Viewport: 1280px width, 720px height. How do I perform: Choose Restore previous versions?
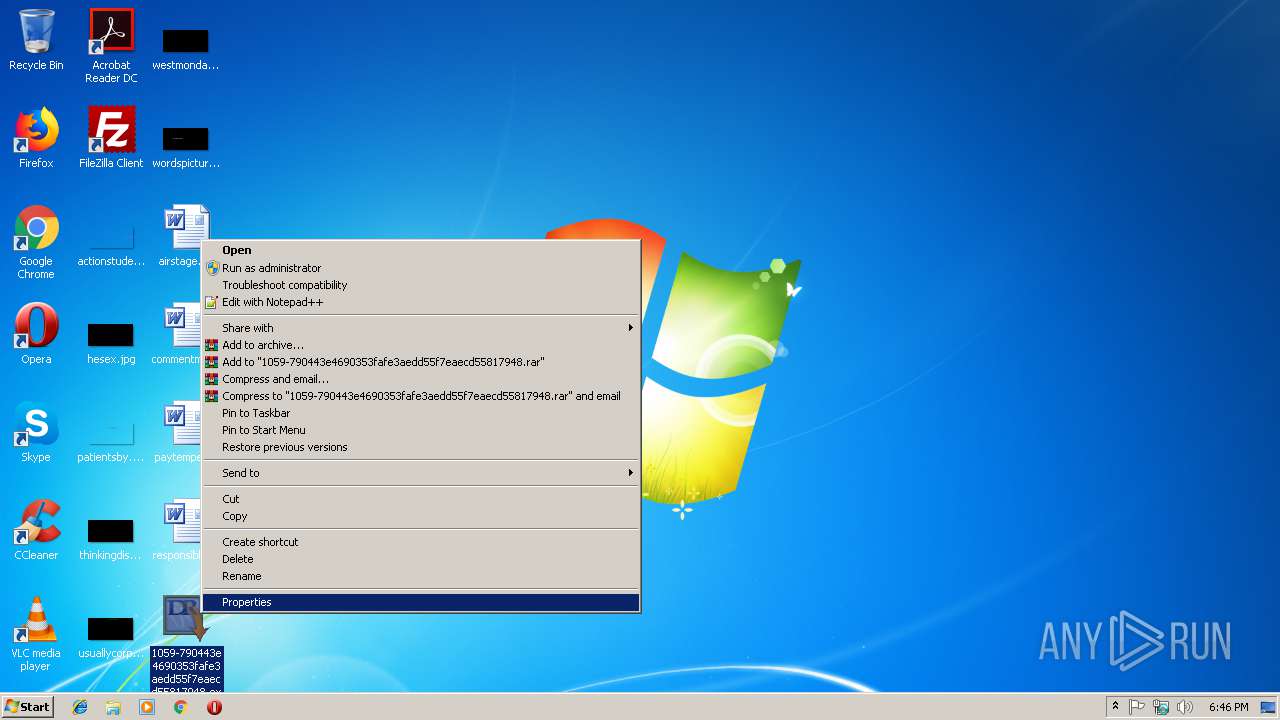tap(421, 447)
